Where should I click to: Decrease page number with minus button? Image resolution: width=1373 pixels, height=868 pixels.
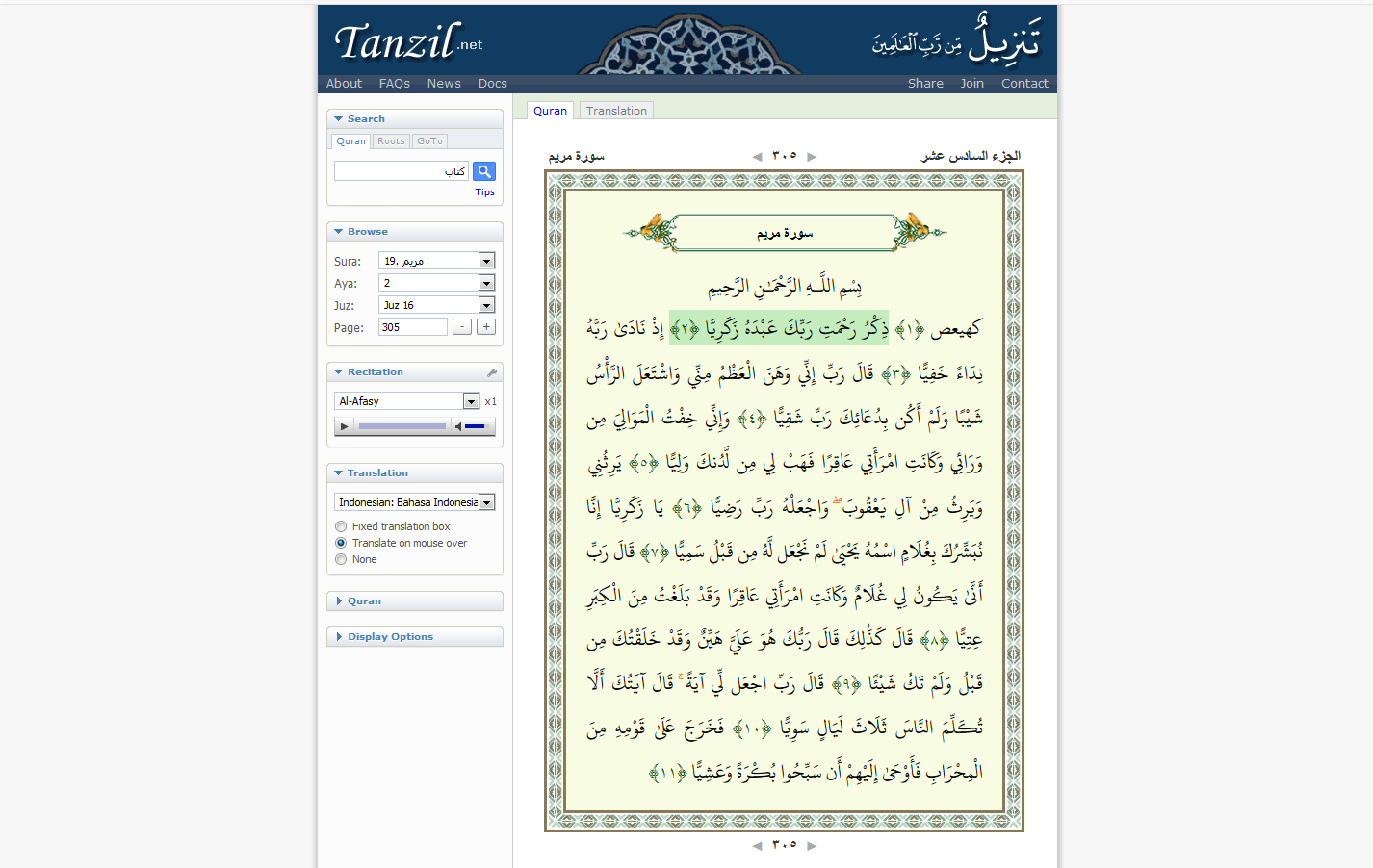[462, 327]
